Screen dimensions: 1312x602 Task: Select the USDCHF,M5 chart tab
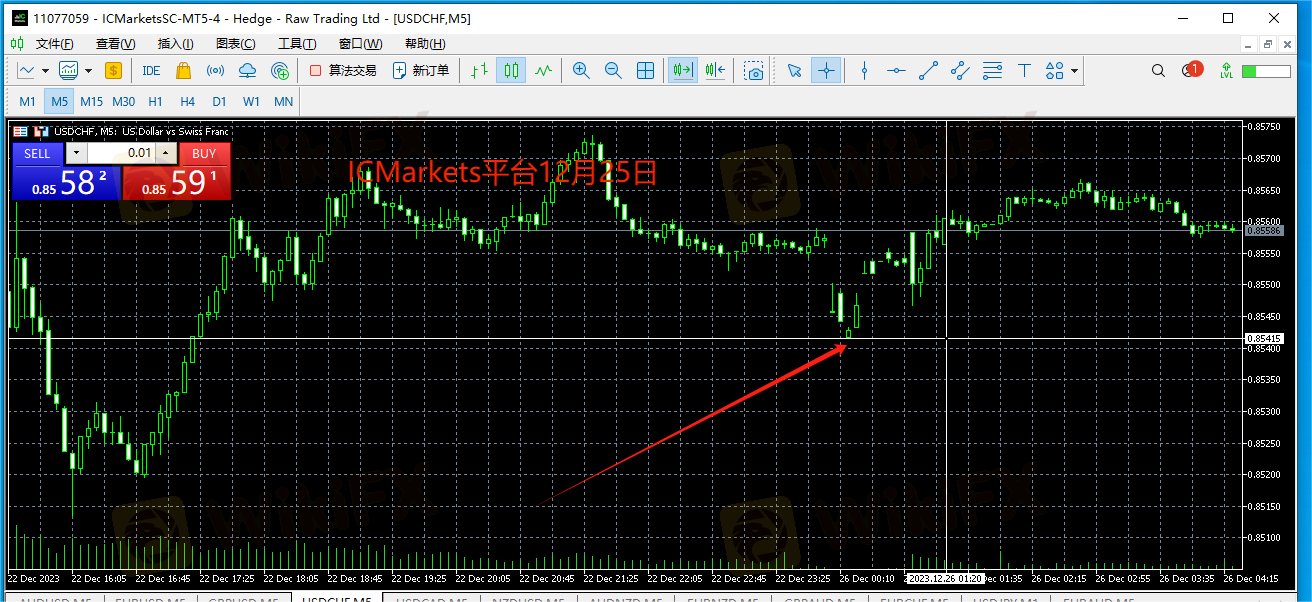(337, 599)
